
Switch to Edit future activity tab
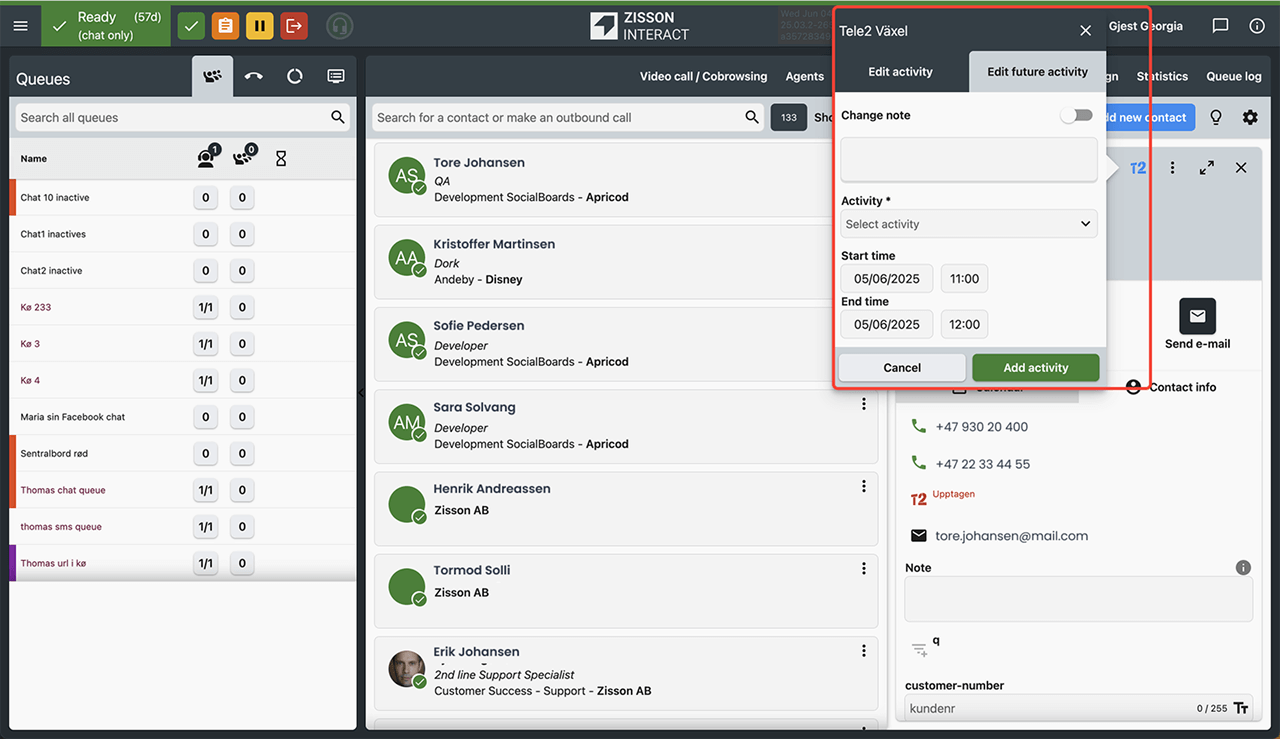pos(1037,72)
